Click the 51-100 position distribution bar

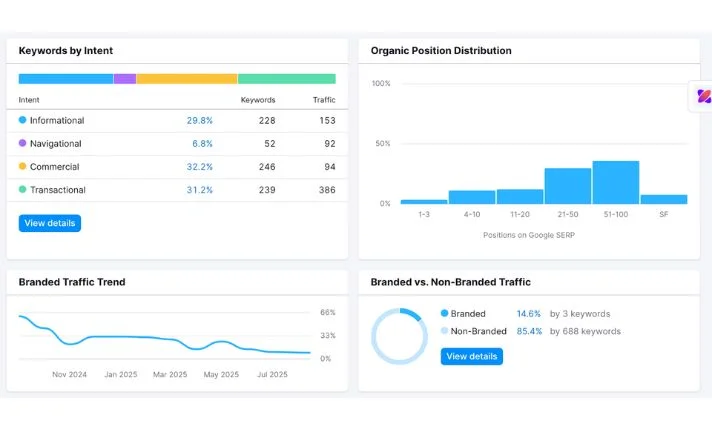click(615, 183)
